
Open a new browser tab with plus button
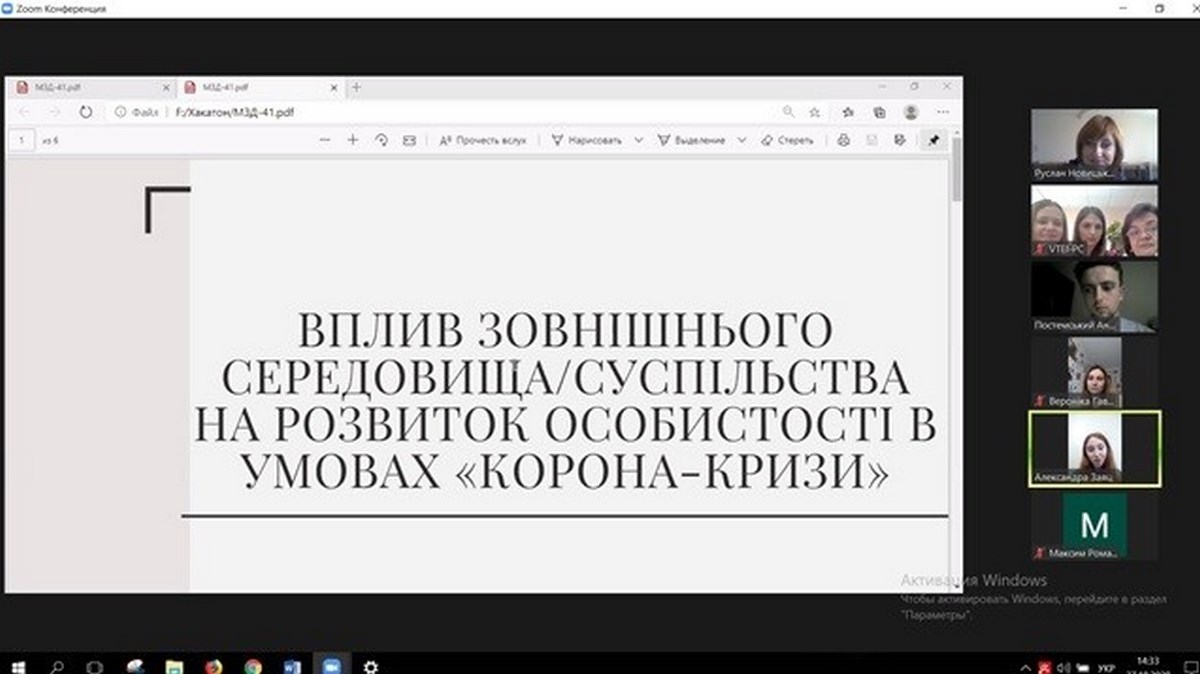(356, 88)
